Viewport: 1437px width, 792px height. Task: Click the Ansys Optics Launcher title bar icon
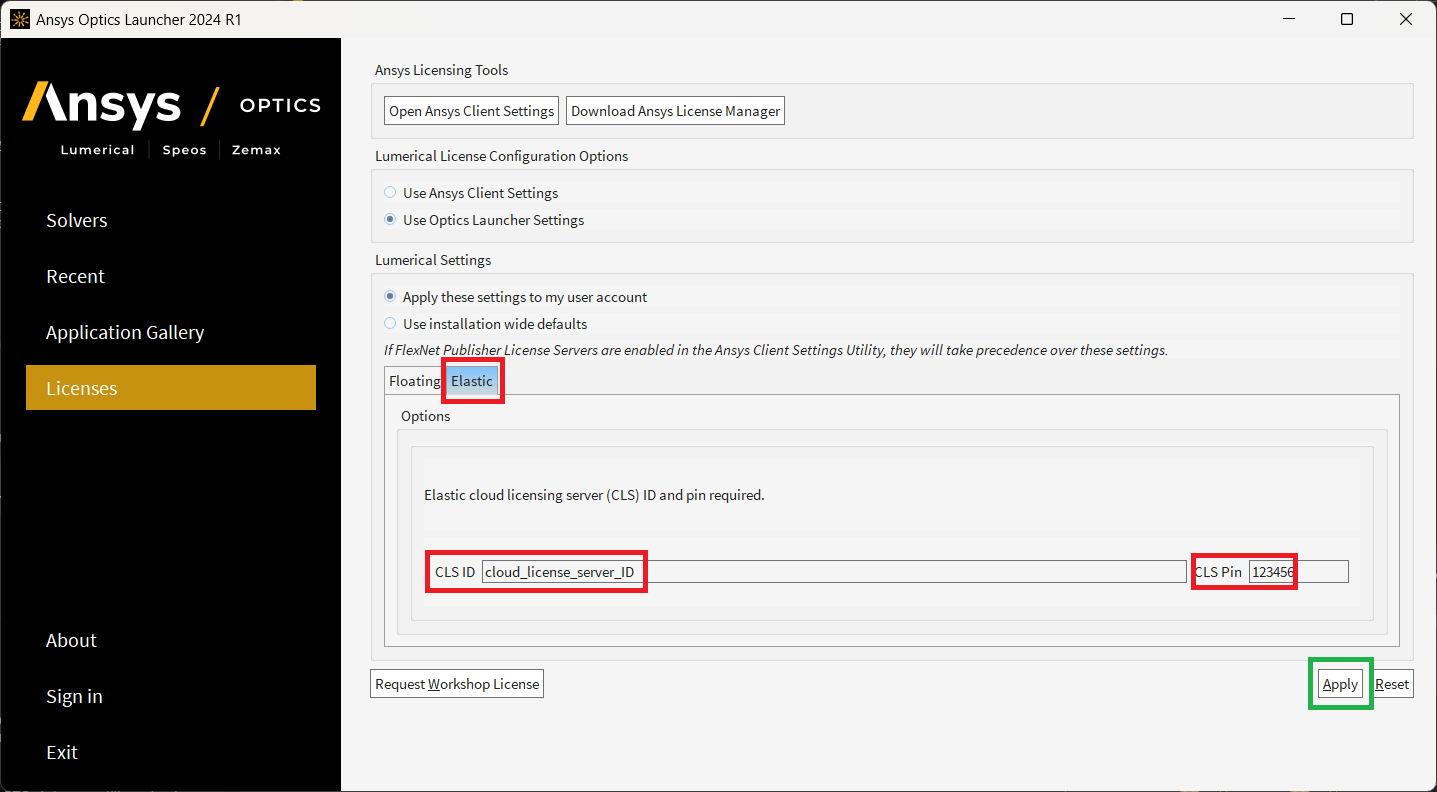tap(19, 19)
